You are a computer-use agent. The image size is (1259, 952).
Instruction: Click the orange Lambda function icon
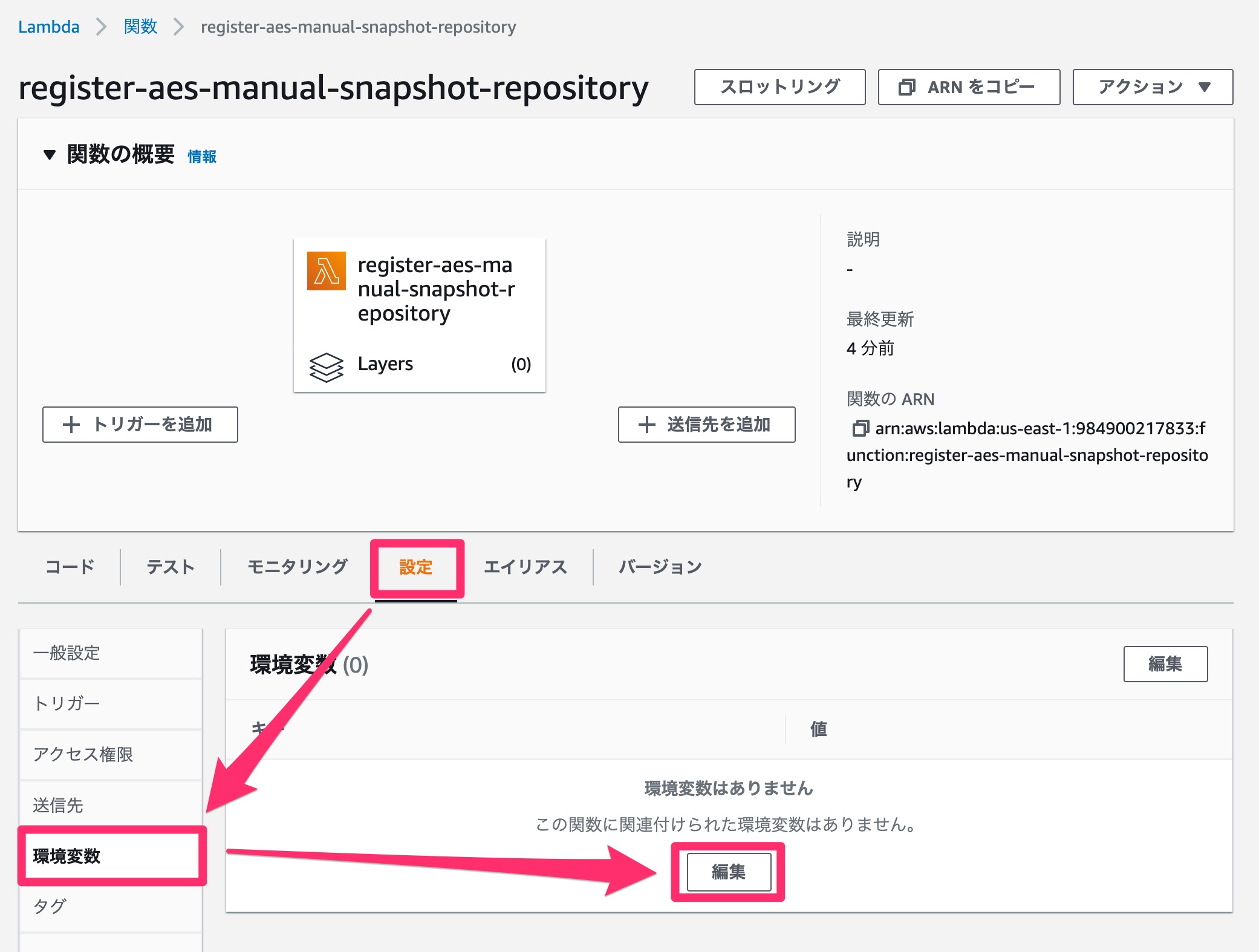(327, 271)
